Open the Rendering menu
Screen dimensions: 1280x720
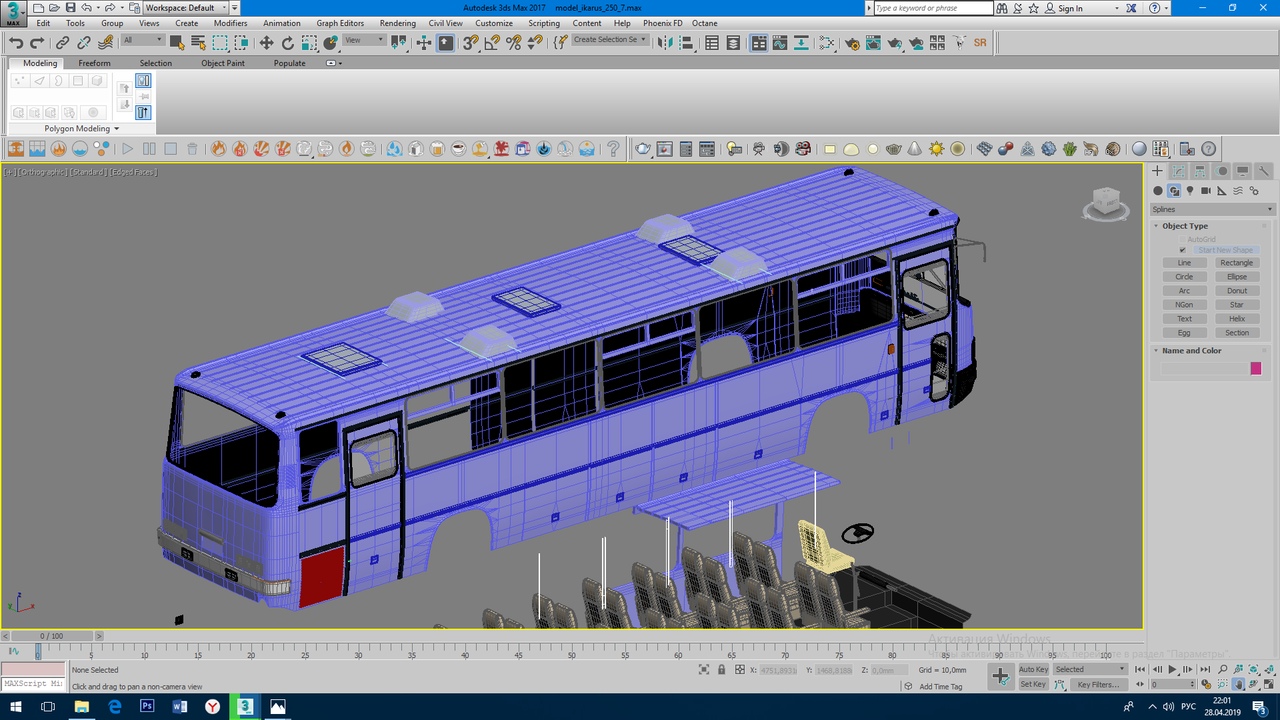[x=397, y=23]
